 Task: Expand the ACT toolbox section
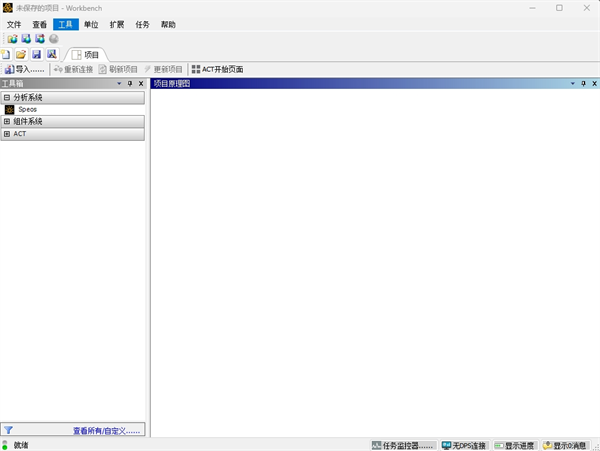(7, 133)
